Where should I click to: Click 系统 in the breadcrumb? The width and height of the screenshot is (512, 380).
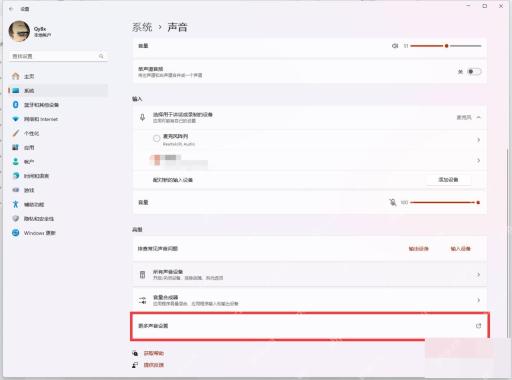click(142, 27)
